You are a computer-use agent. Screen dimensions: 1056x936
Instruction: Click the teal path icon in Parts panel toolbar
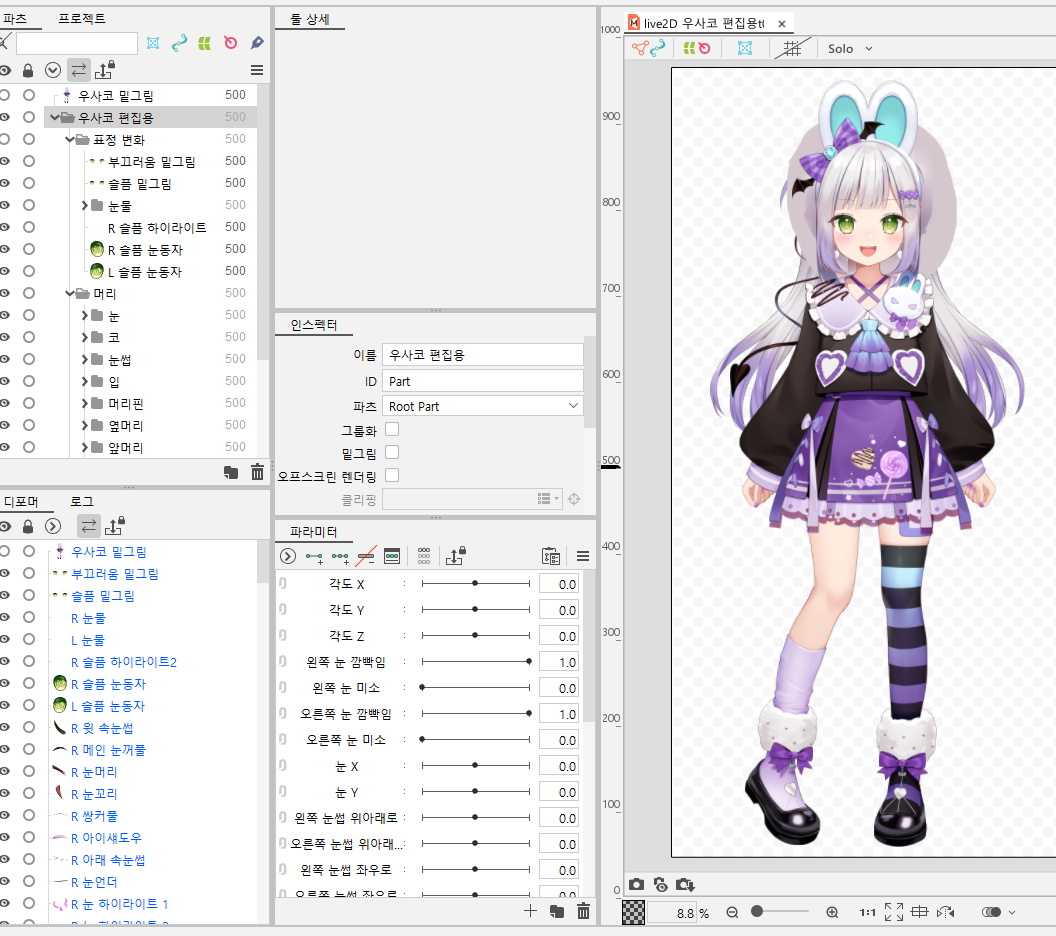(x=179, y=43)
